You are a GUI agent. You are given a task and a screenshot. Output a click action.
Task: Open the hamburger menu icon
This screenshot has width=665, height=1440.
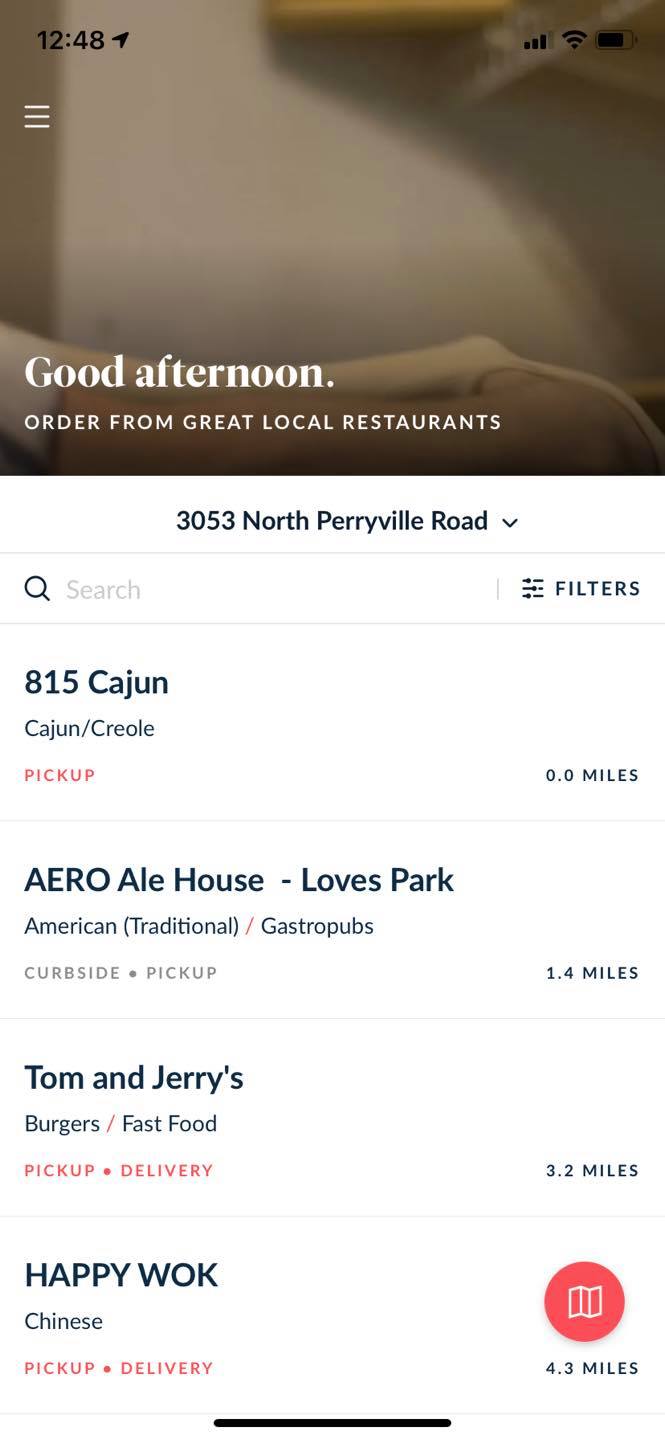click(37, 117)
